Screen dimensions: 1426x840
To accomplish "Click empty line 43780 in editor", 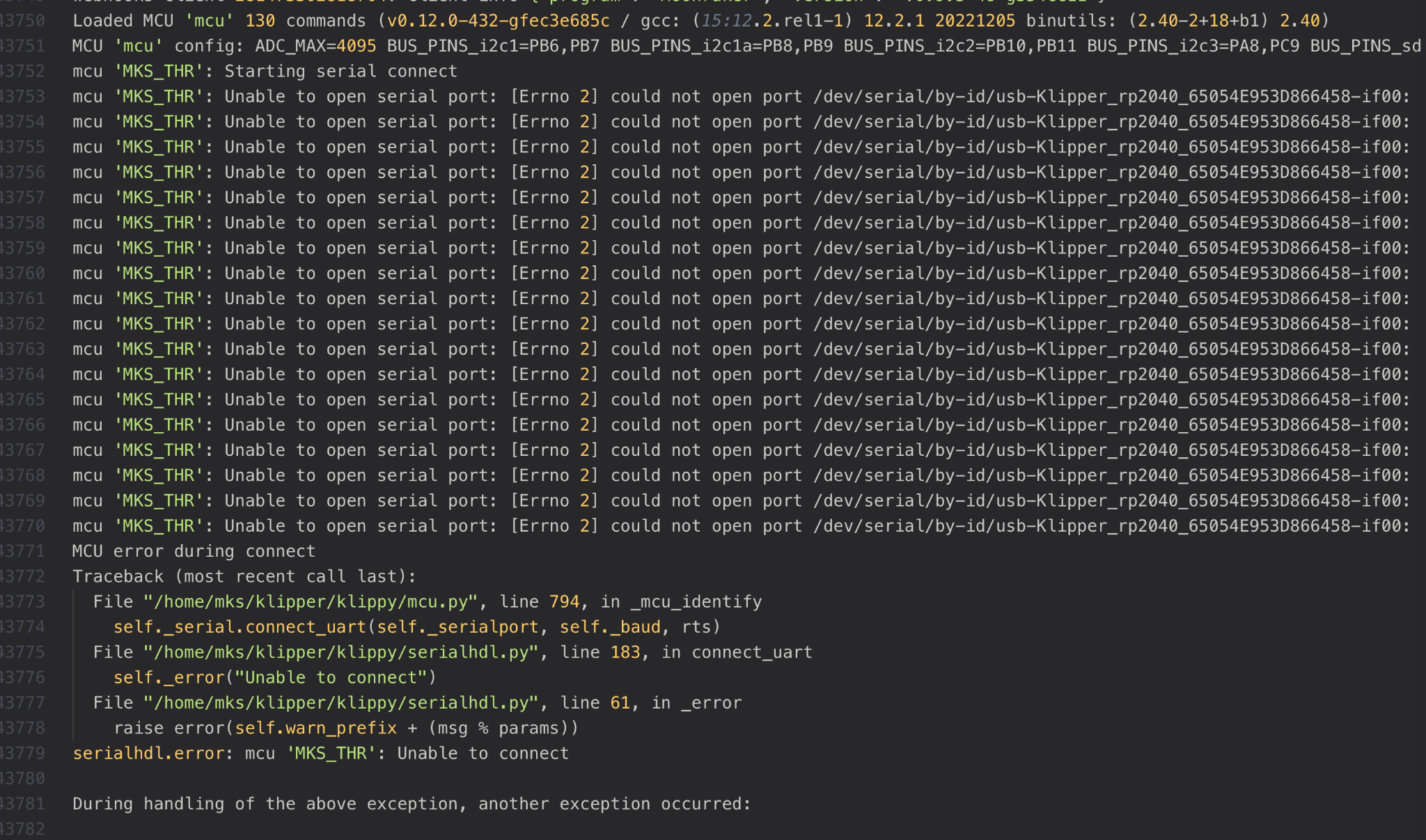I will point(279,778).
